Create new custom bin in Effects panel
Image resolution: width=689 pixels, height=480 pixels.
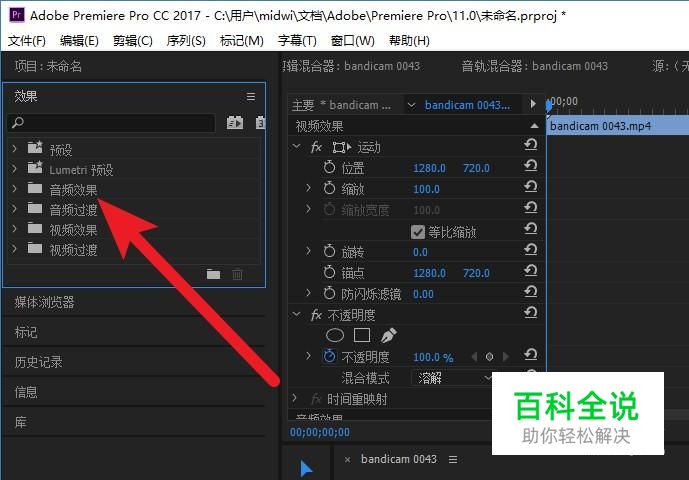coord(214,274)
